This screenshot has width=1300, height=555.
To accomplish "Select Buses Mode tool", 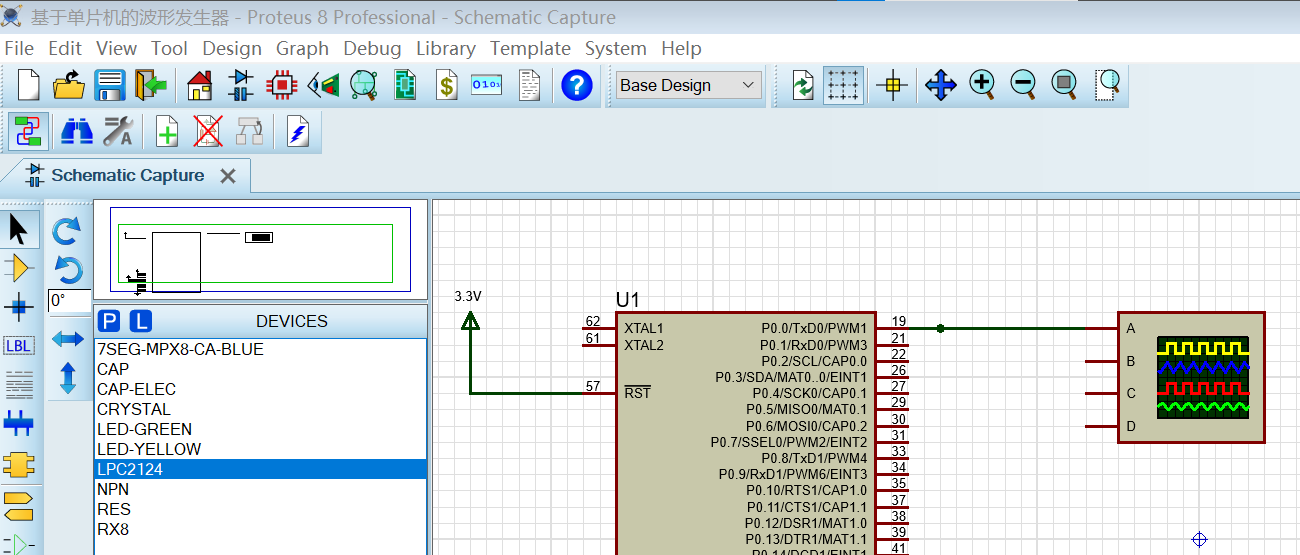I will pyautogui.click(x=19, y=423).
